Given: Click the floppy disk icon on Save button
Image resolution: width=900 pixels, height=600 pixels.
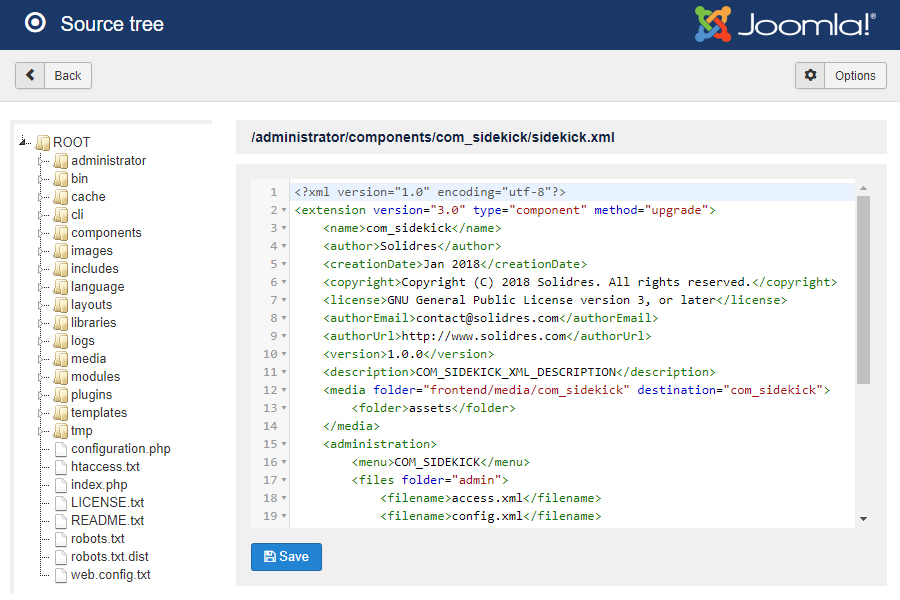Looking at the screenshot, I should point(270,557).
